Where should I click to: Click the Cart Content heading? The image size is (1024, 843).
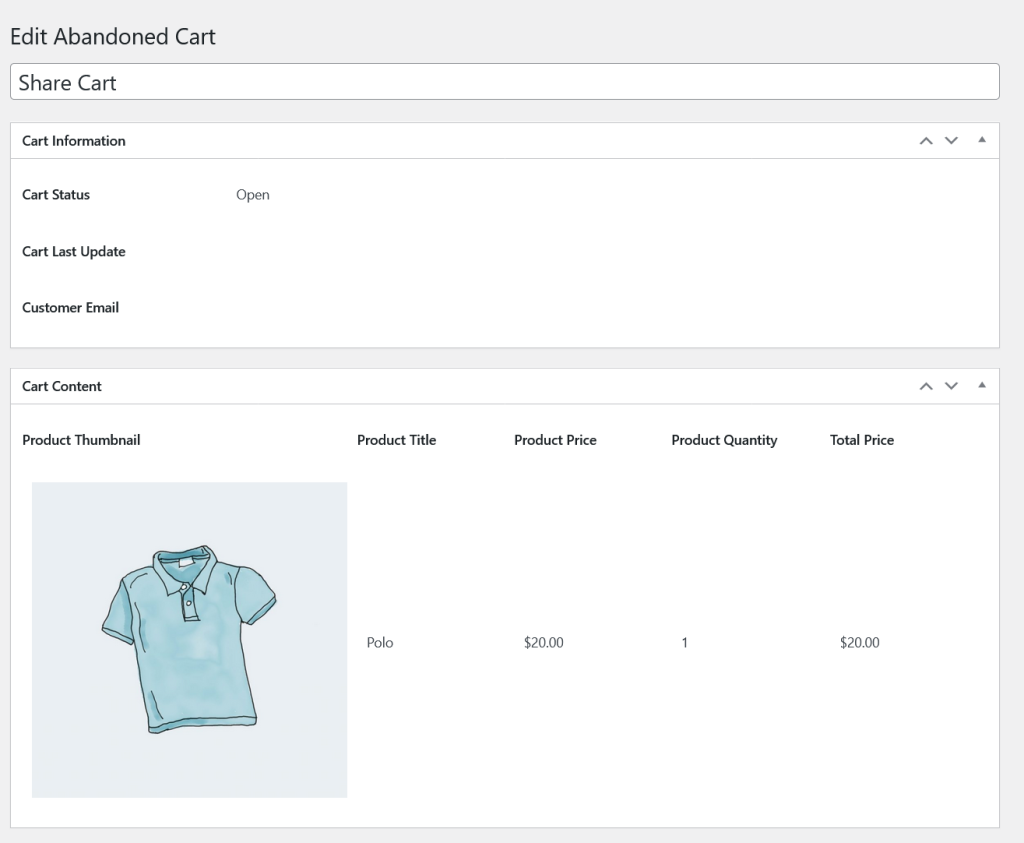62,387
